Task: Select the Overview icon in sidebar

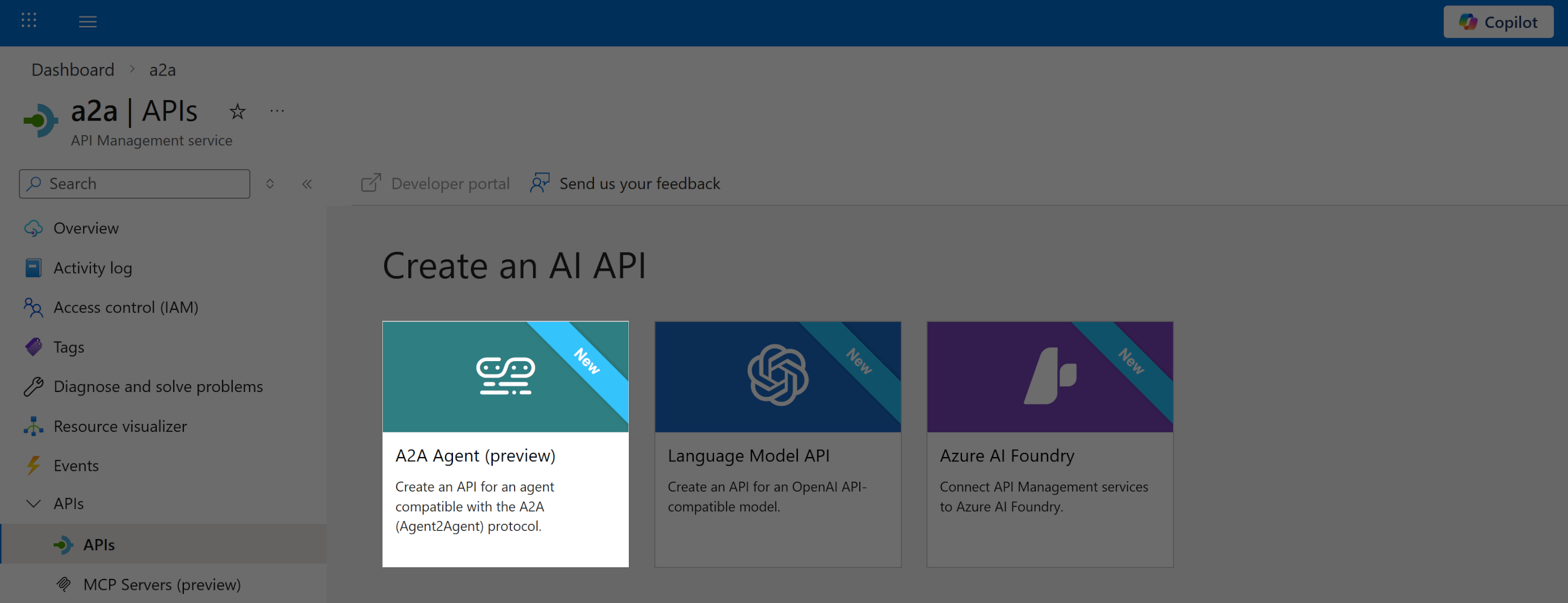Action: tap(34, 227)
